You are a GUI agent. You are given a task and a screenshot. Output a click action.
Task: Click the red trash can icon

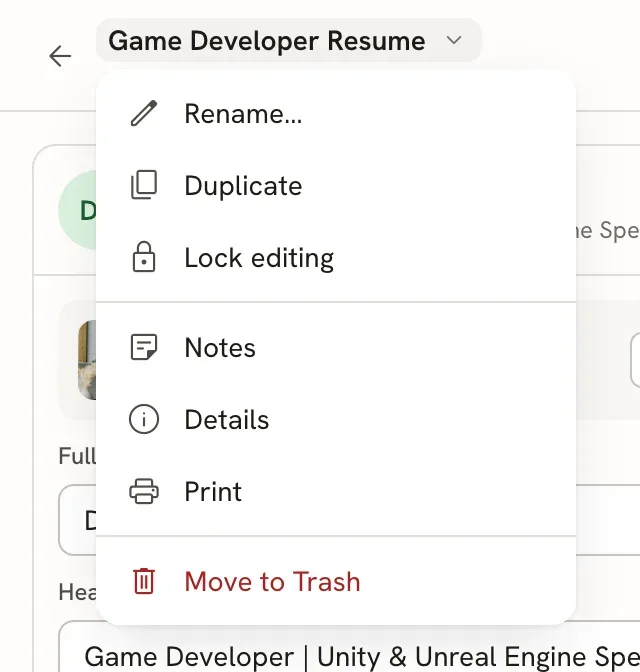pos(144,581)
